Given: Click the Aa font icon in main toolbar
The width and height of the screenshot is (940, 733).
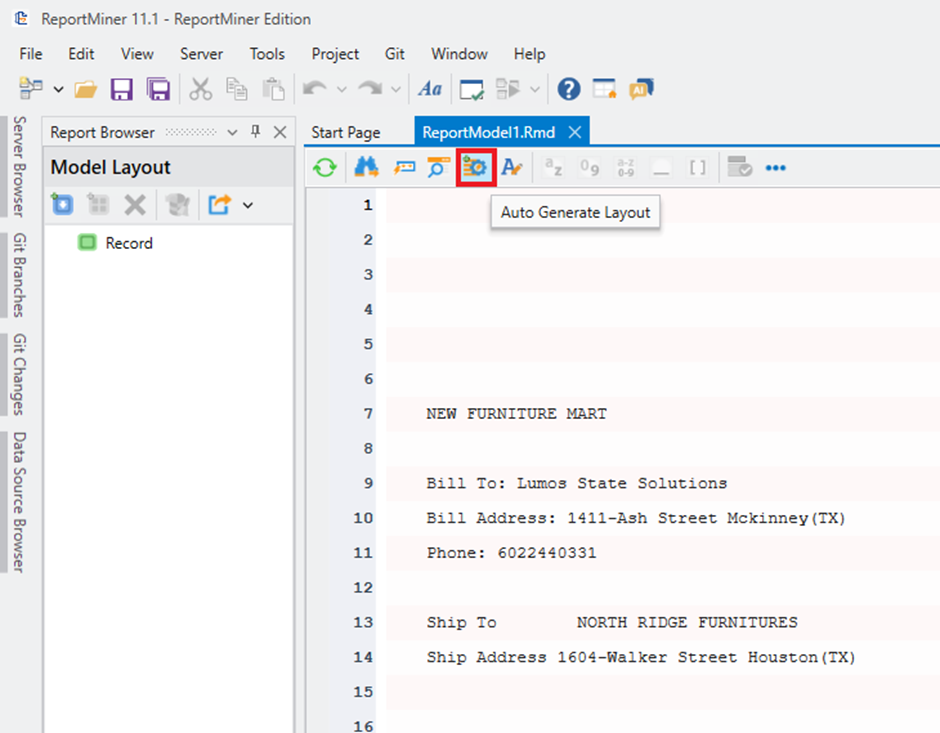Looking at the screenshot, I should (430, 89).
